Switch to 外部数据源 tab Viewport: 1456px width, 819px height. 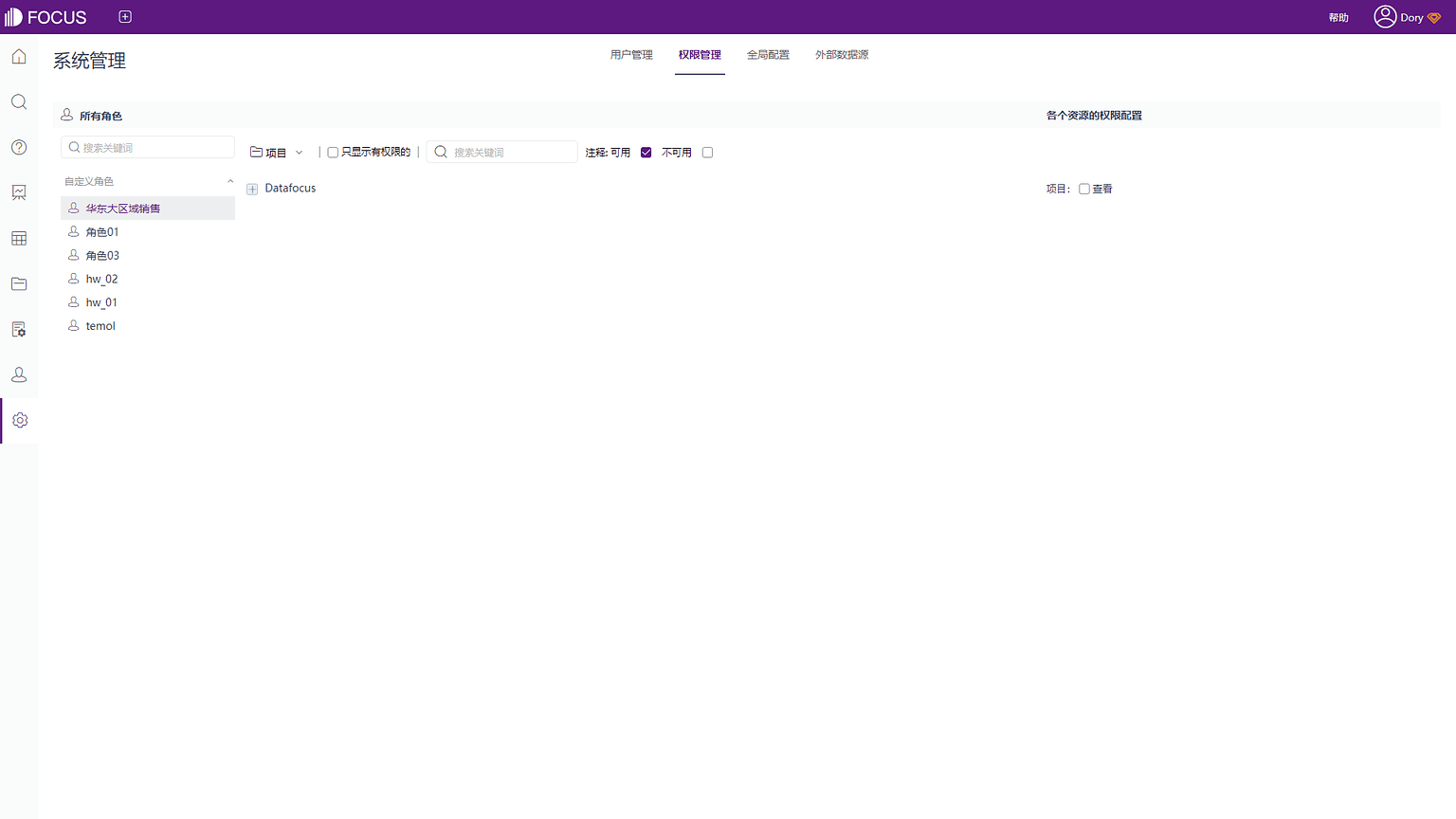pos(842,55)
